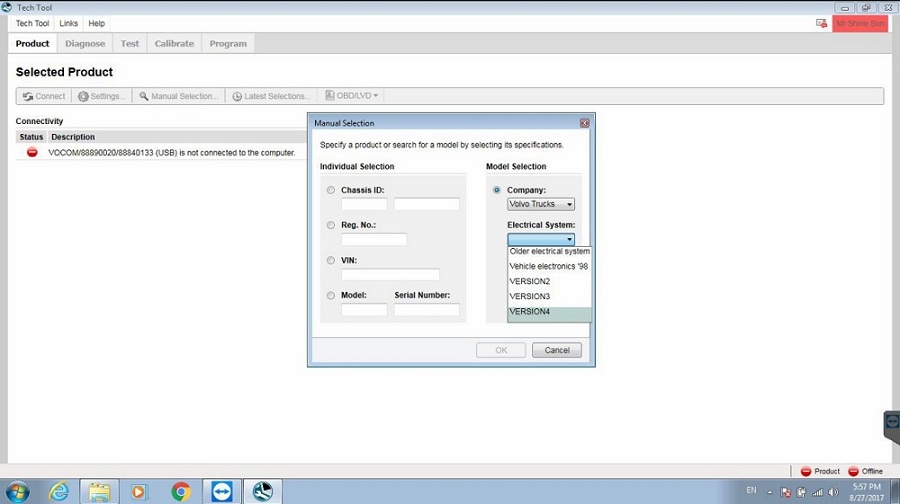Screen dimensions: 900x504
Task: Click the red VOCOM not-connected status icon
Action: (x=32, y=152)
